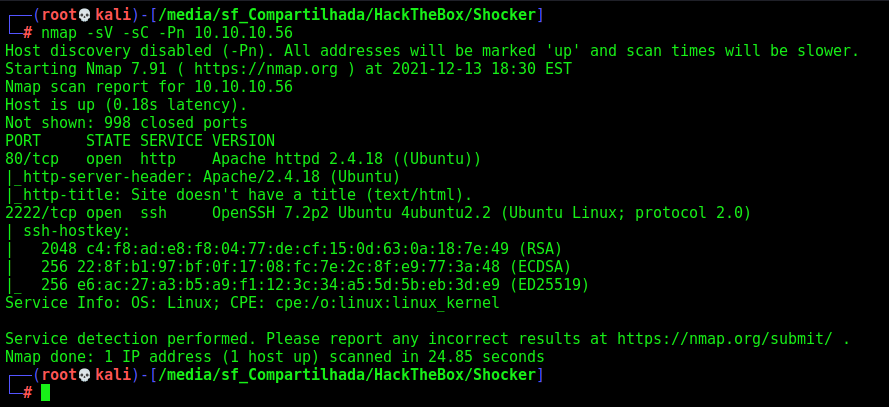Click the skull icon in bottom prompt
Screen dimensions: 889x407
pyautogui.click(x=85, y=375)
